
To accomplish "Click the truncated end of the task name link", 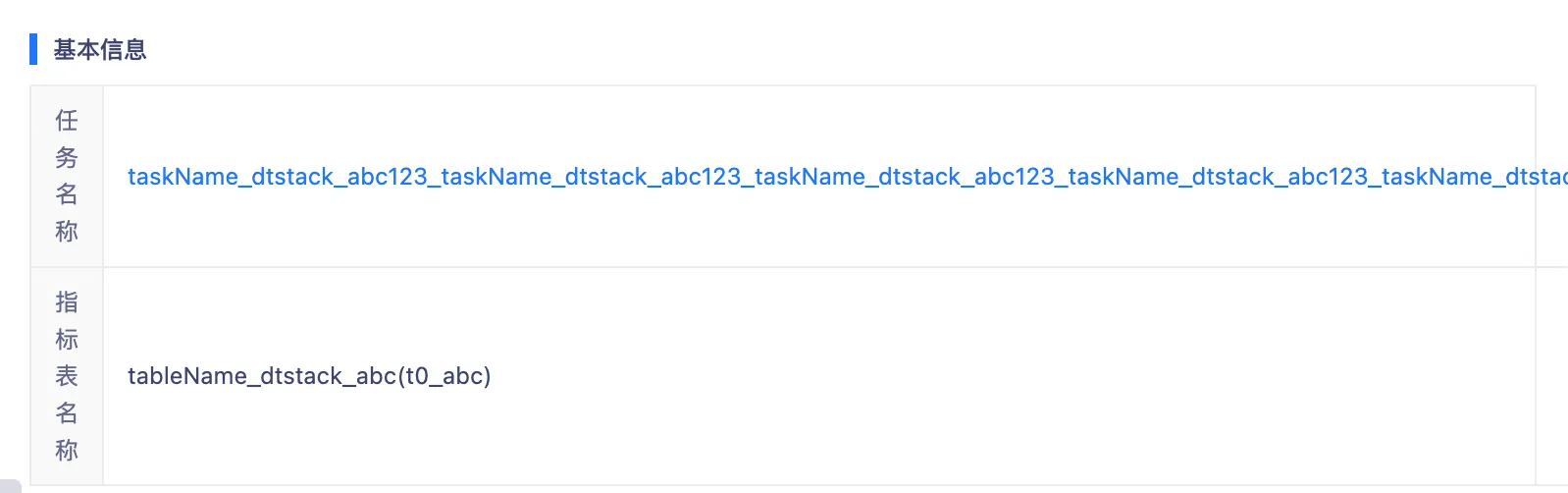I will pyautogui.click(x=1541, y=177).
